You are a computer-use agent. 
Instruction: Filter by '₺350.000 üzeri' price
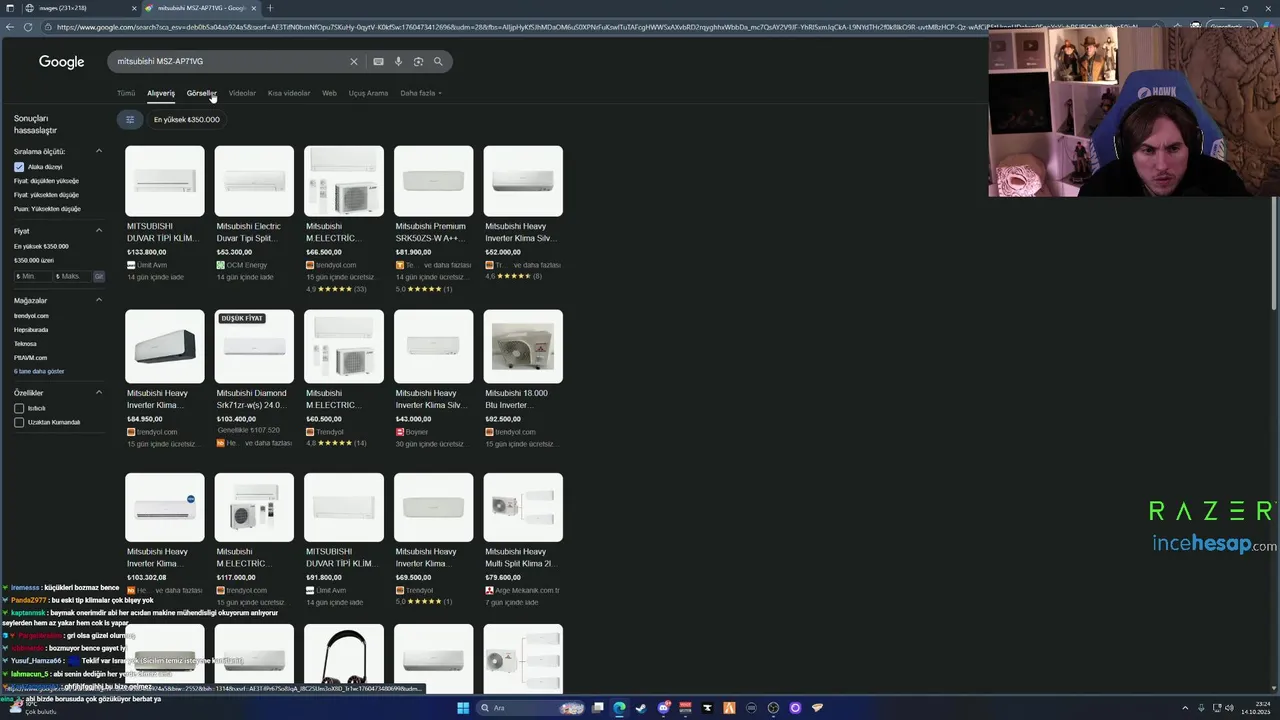coord(34,260)
